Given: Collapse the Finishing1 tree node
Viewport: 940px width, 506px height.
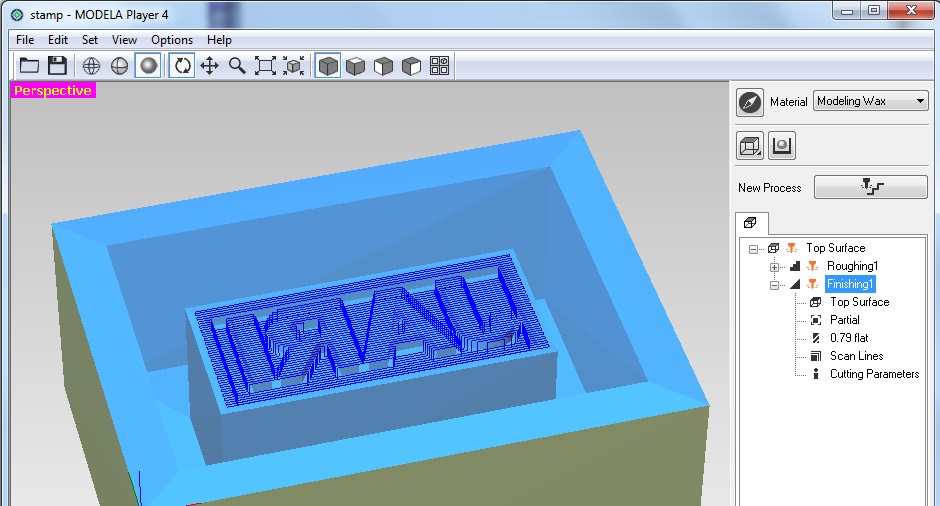Looking at the screenshot, I should pos(775,285).
